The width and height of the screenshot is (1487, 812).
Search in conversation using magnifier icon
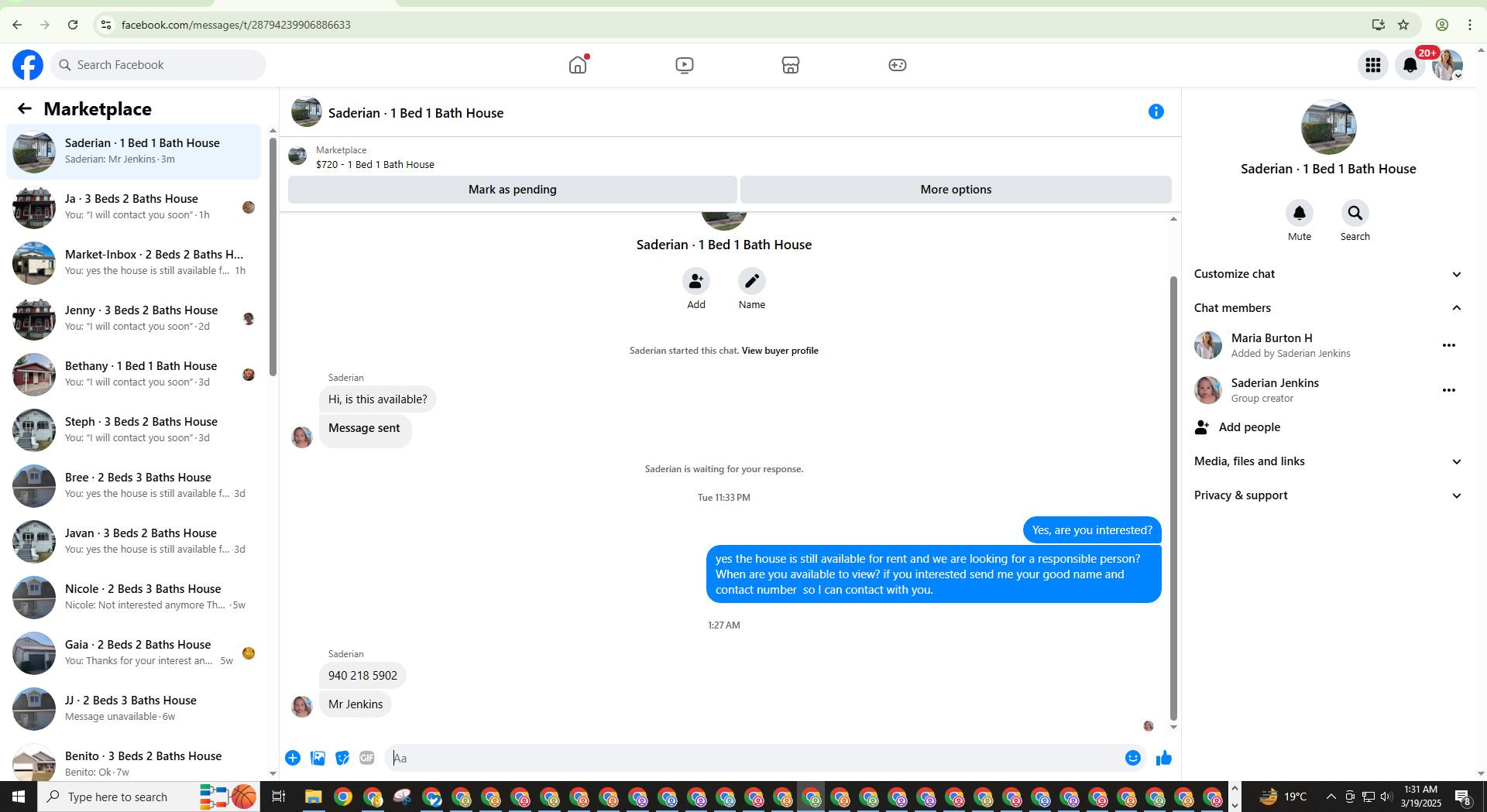point(1355,213)
